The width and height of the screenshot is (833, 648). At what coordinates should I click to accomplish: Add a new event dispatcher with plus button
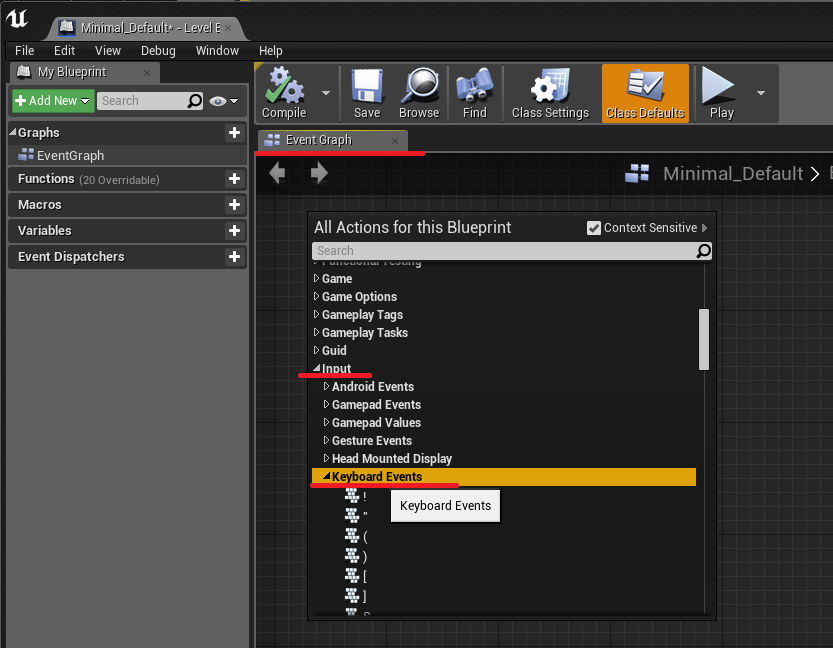pos(234,257)
